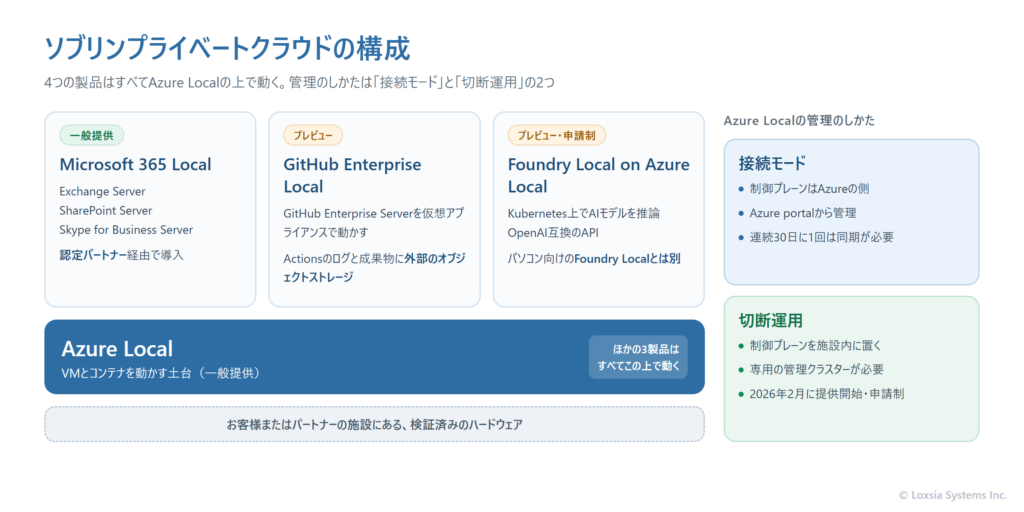Screen dimensions: 1024x512
Task: Click the GitHub Enterprise Serverを仮想アプライアンスで動かす text
Action: click(374, 223)
